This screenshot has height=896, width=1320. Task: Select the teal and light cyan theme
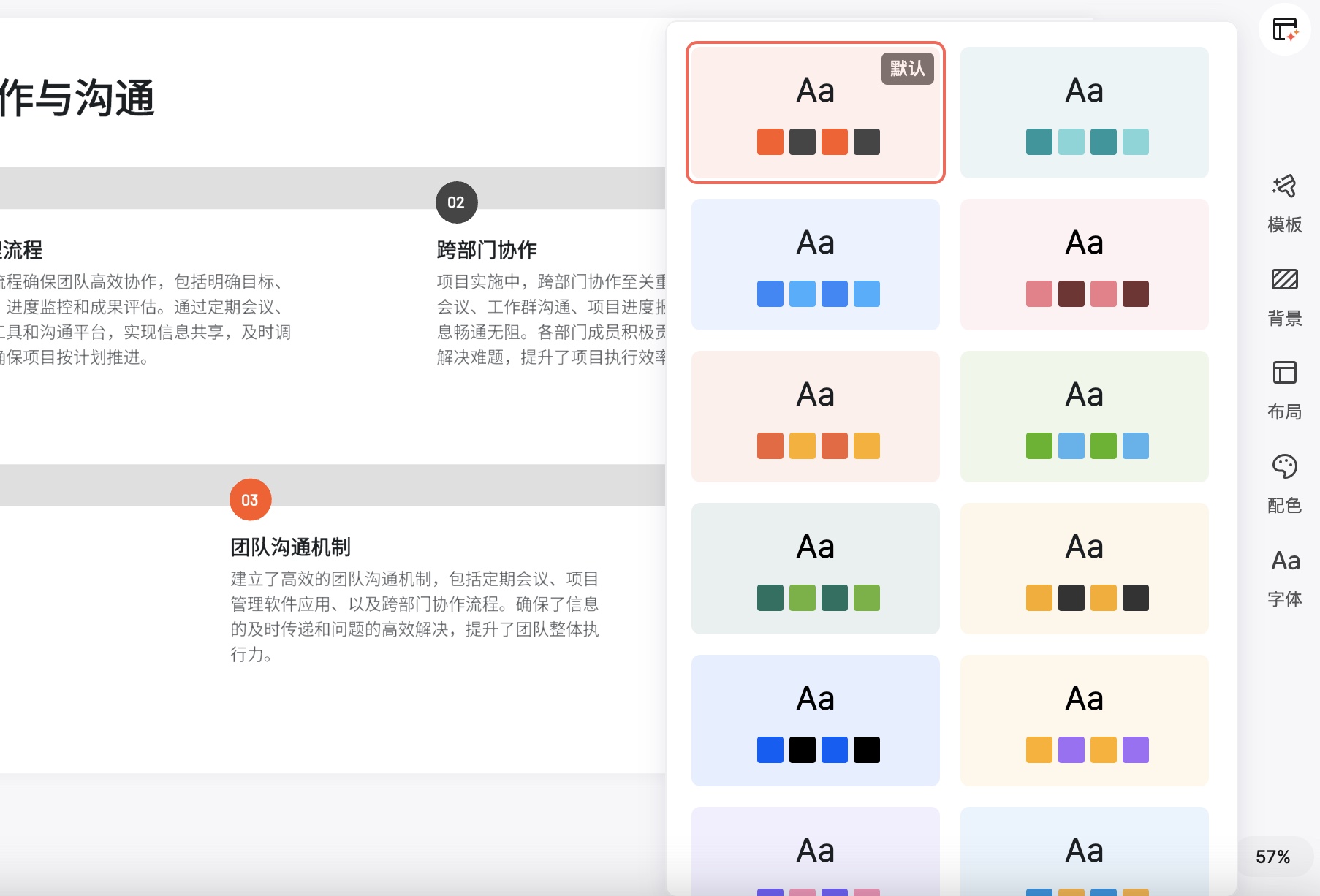pyautogui.click(x=1085, y=113)
